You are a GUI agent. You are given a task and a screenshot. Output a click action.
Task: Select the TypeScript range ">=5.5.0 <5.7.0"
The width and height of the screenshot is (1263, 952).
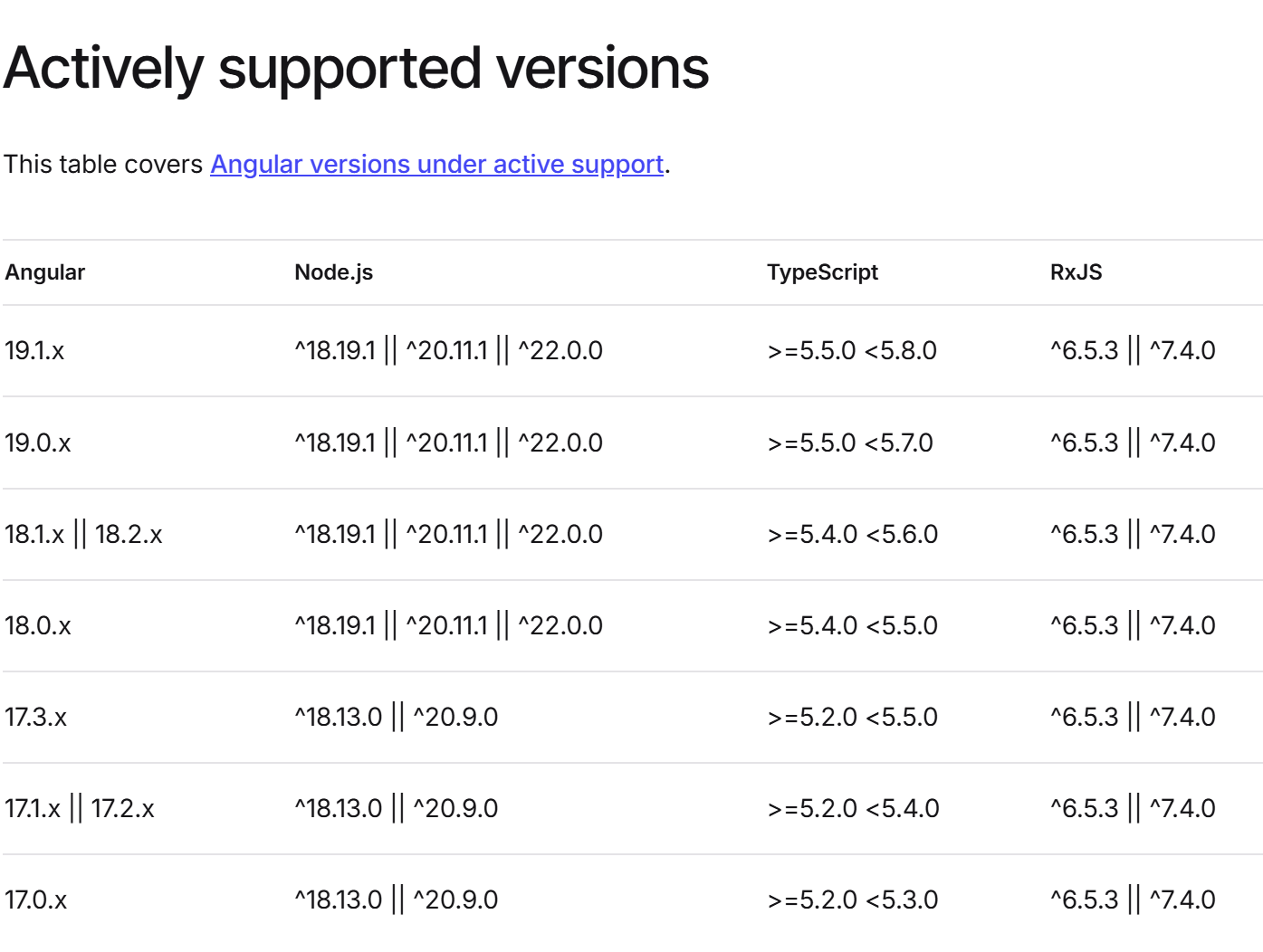point(850,443)
